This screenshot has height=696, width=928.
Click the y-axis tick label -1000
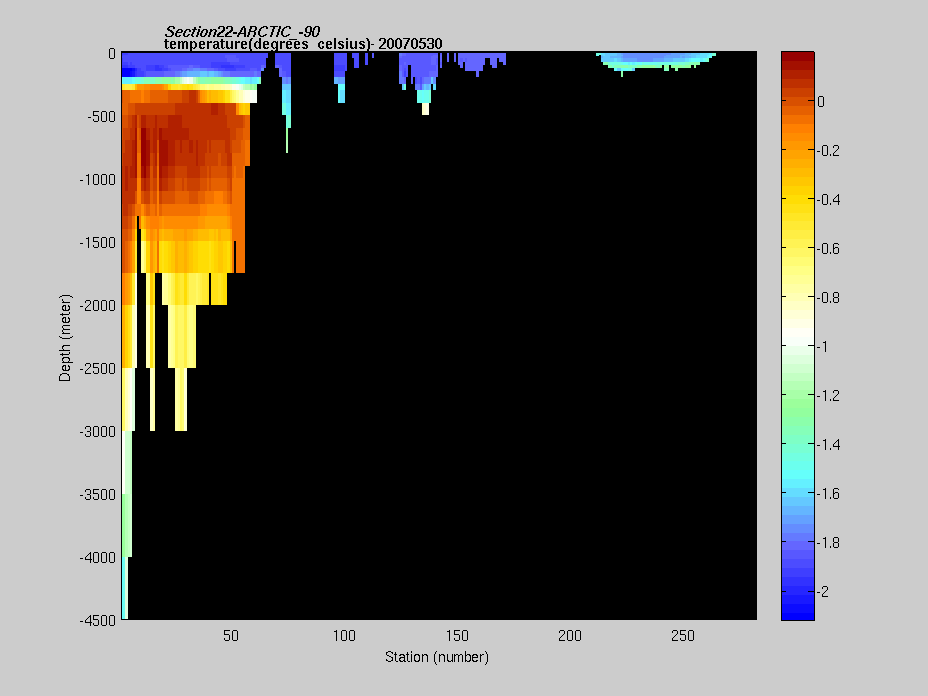click(98, 180)
